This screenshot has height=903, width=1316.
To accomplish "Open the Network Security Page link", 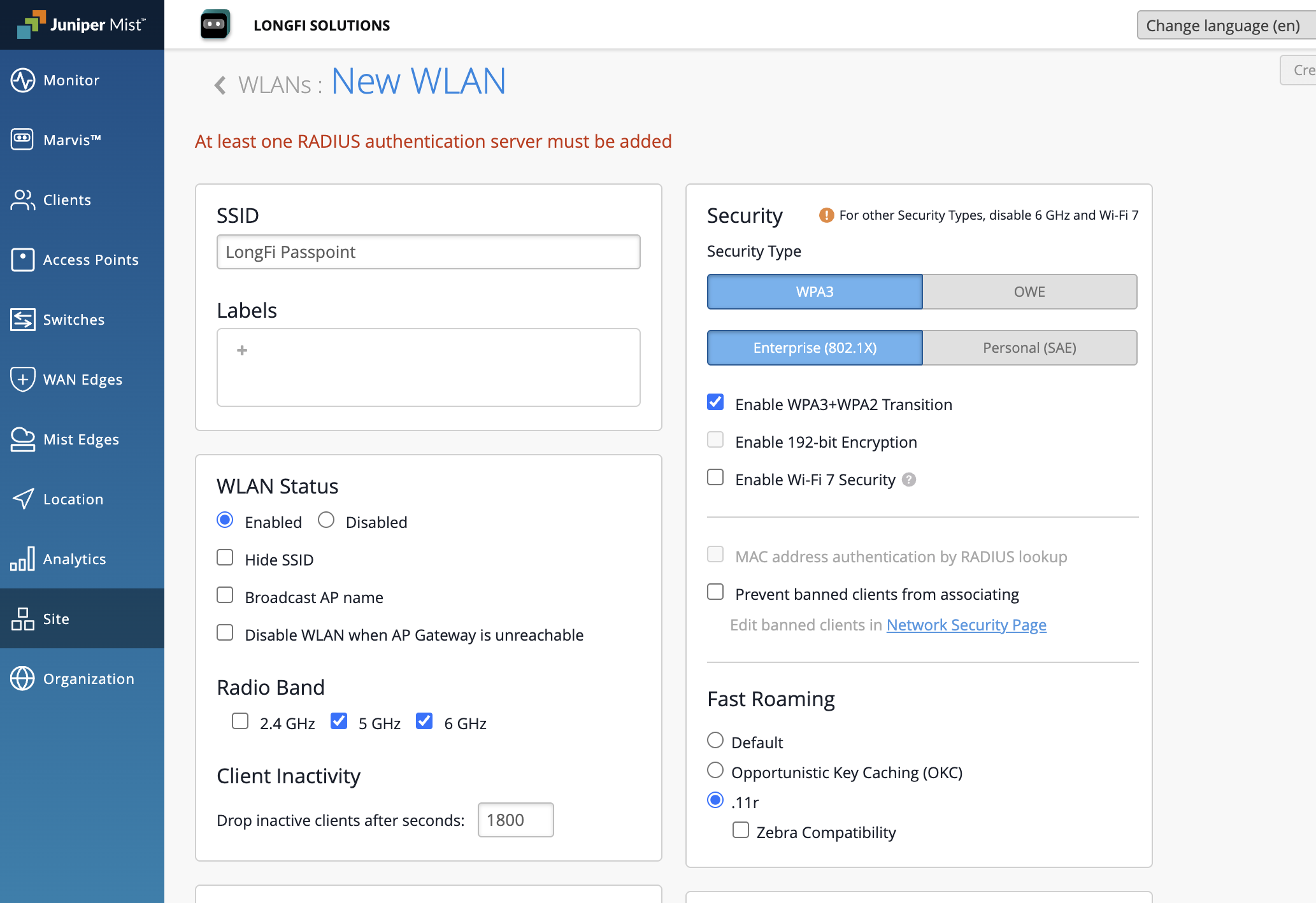I will coord(966,625).
